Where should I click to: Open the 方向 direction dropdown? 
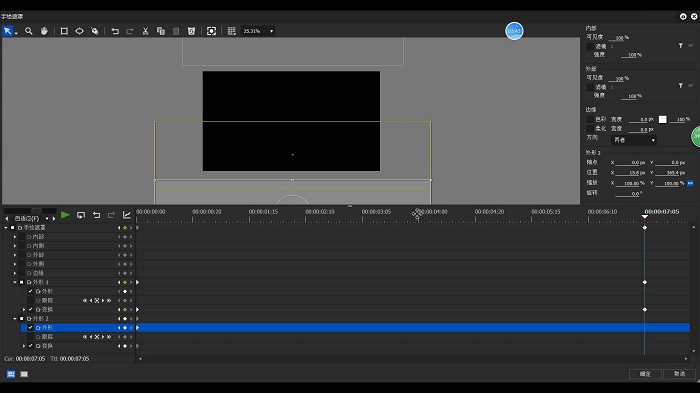point(633,140)
